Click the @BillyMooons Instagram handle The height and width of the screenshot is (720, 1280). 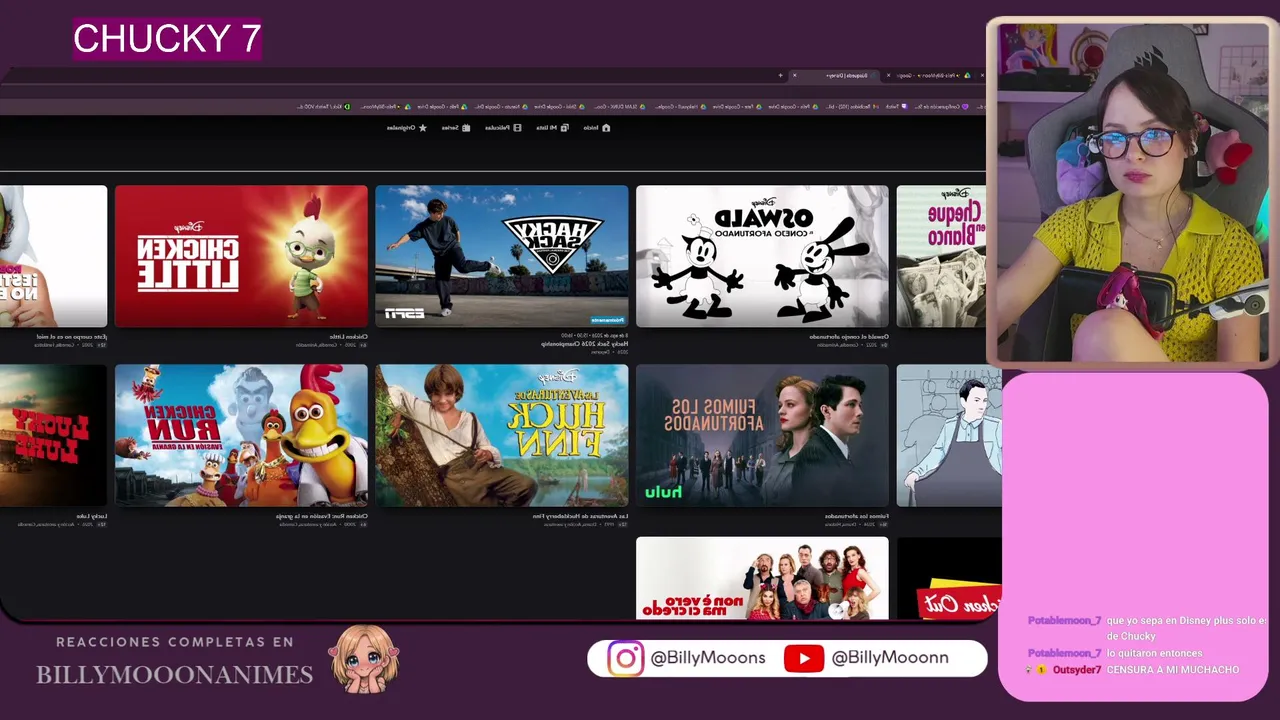pyautogui.click(x=708, y=658)
